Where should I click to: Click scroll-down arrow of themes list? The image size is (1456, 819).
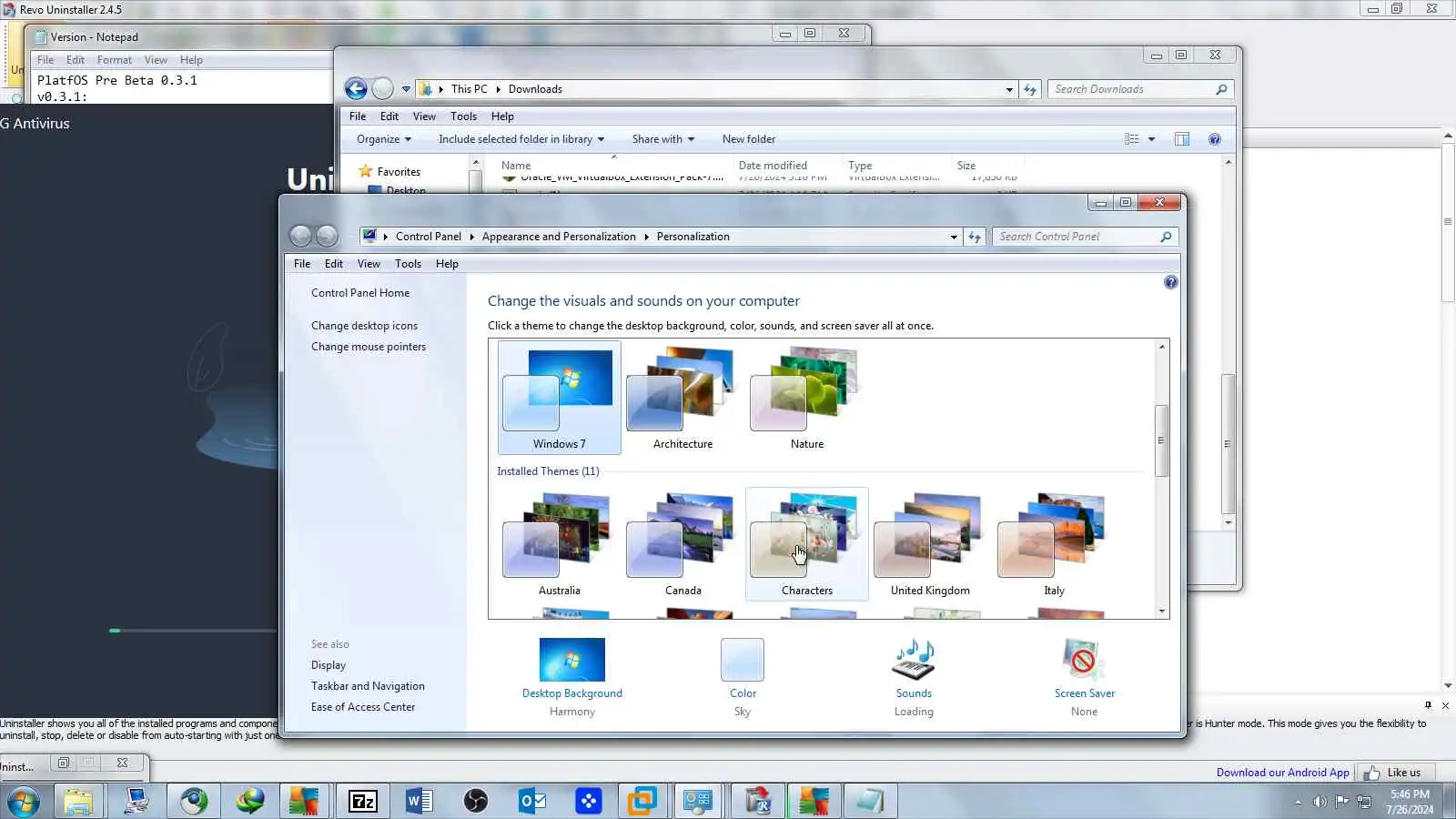tap(1161, 612)
